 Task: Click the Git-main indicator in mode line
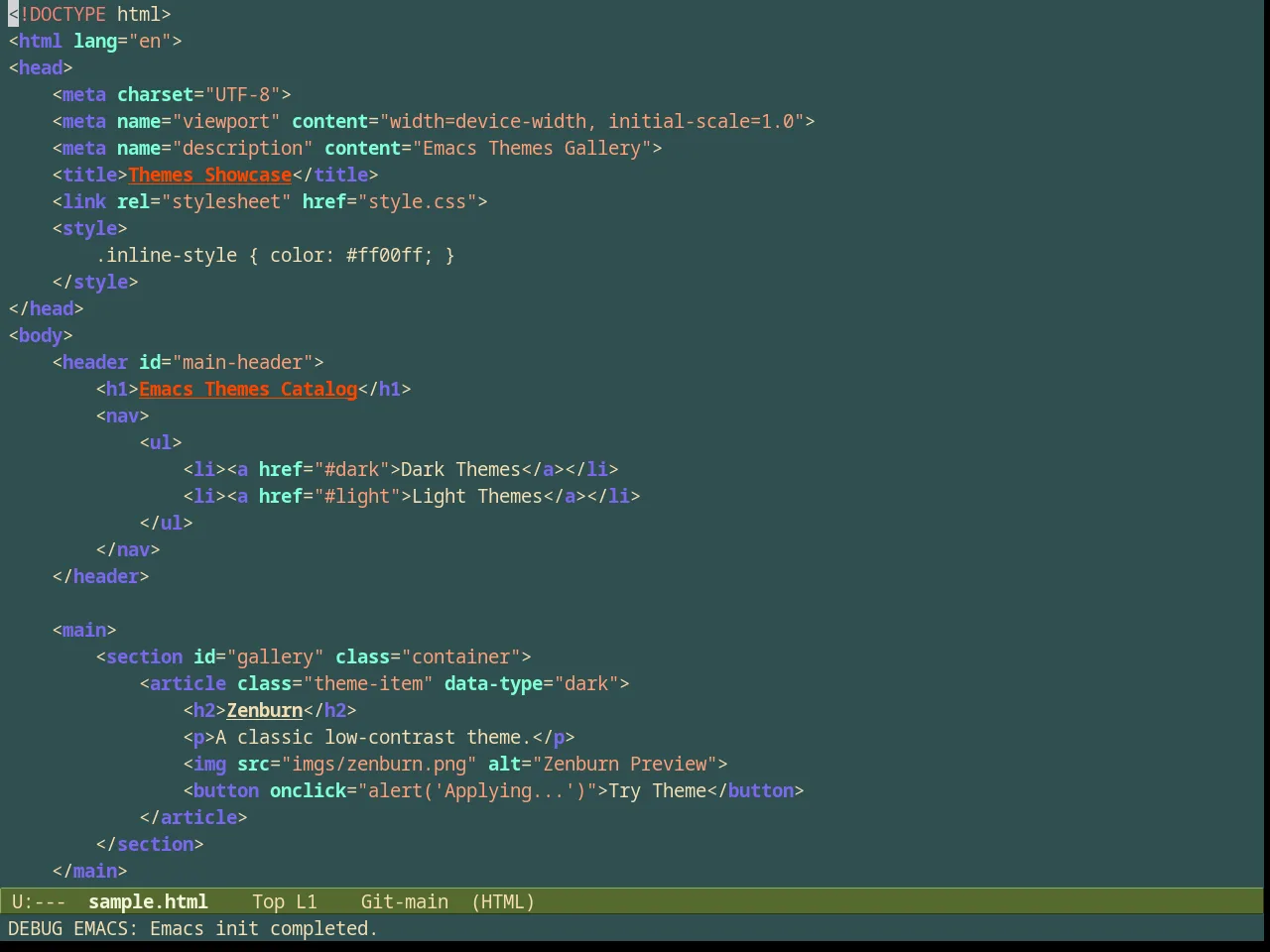pyautogui.click(x=404, y=901)
